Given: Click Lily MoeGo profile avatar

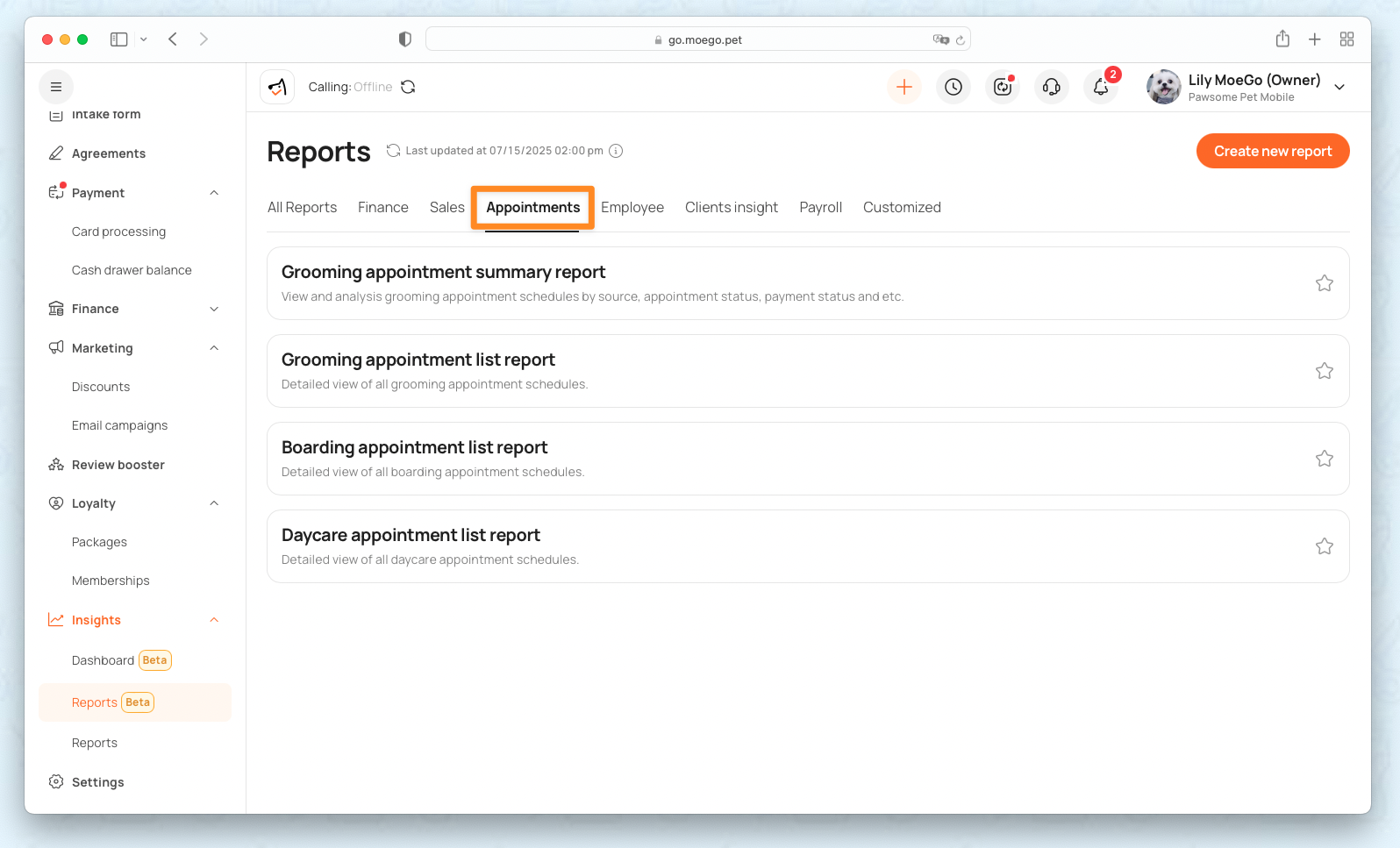Looking at the screenshot, I should 1164,87.
